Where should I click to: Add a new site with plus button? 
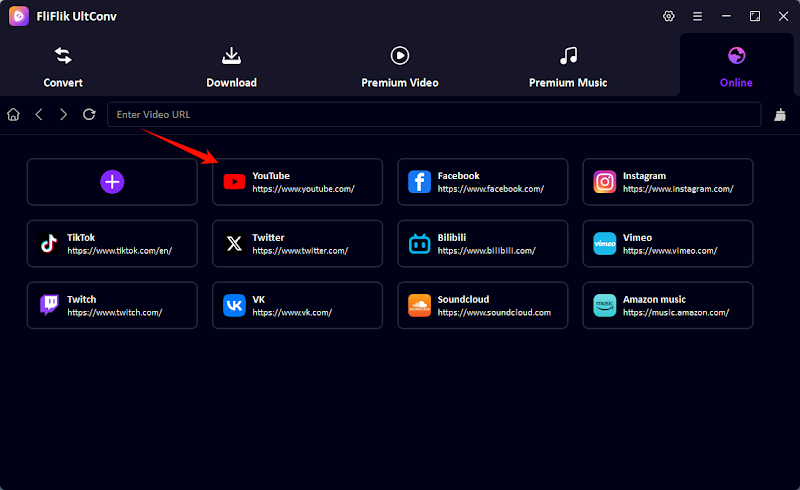coord(112,182)
